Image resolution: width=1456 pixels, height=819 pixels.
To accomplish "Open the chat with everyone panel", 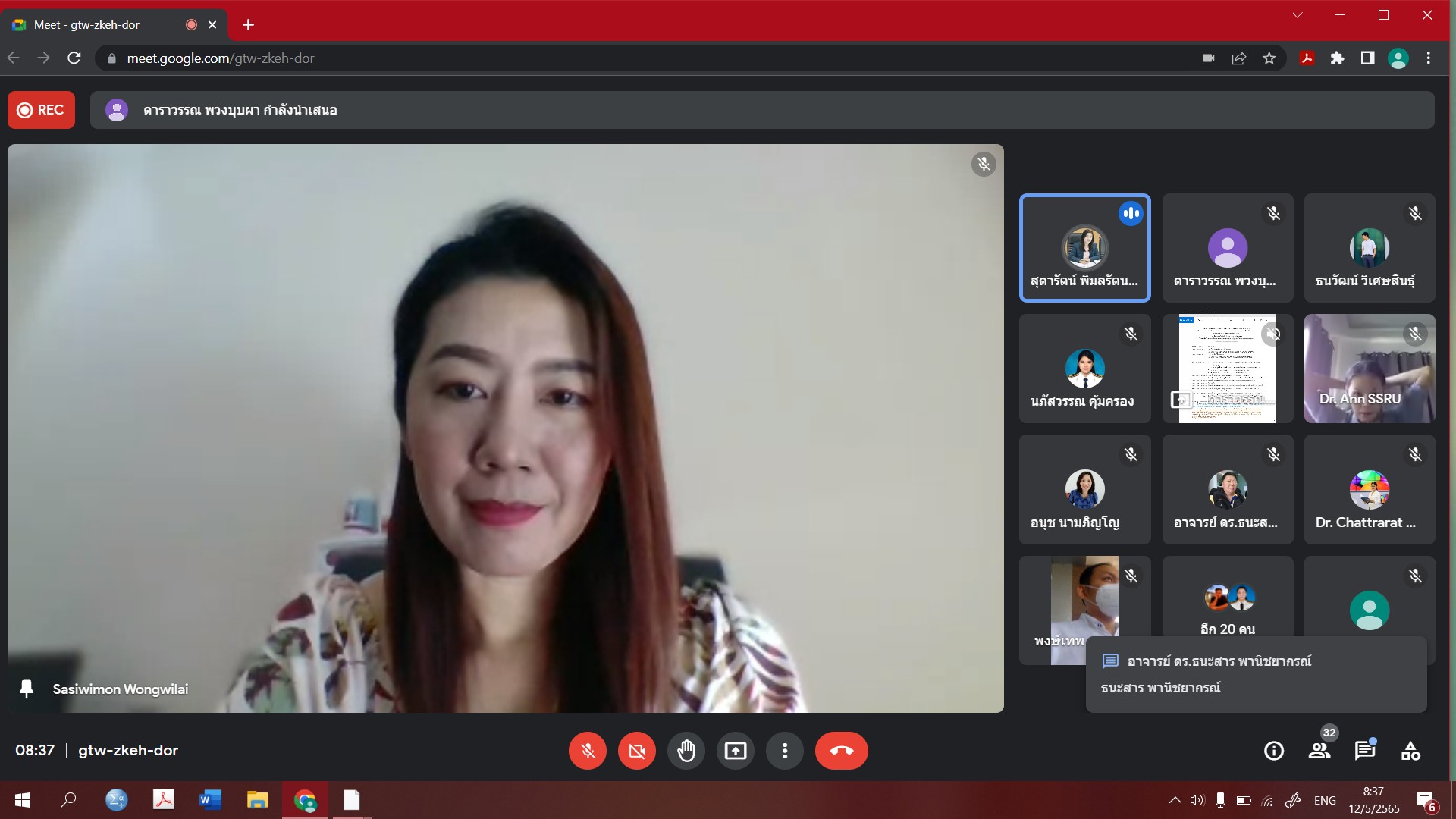I will pyautogui.click(x=1364, y=751).
